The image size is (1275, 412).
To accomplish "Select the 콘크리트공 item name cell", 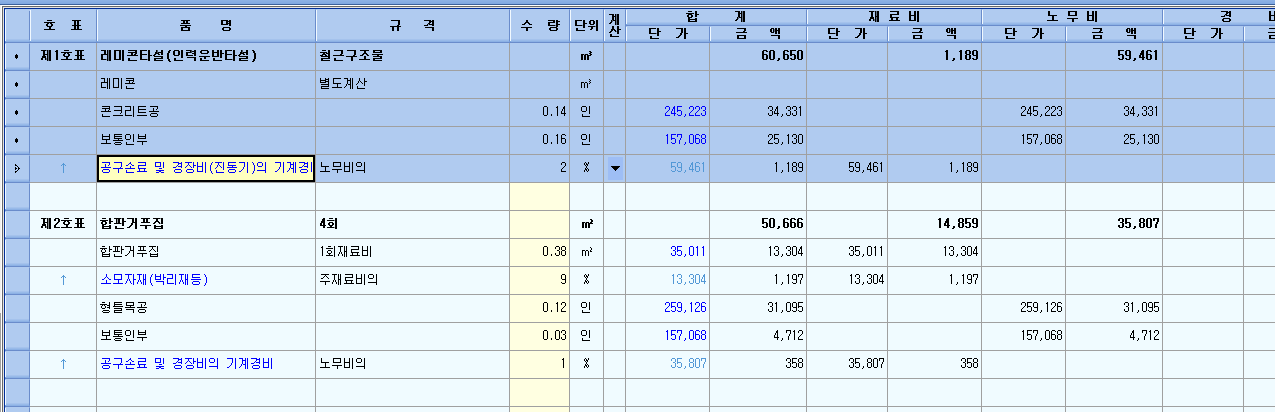I will click(x=206, y=112).
